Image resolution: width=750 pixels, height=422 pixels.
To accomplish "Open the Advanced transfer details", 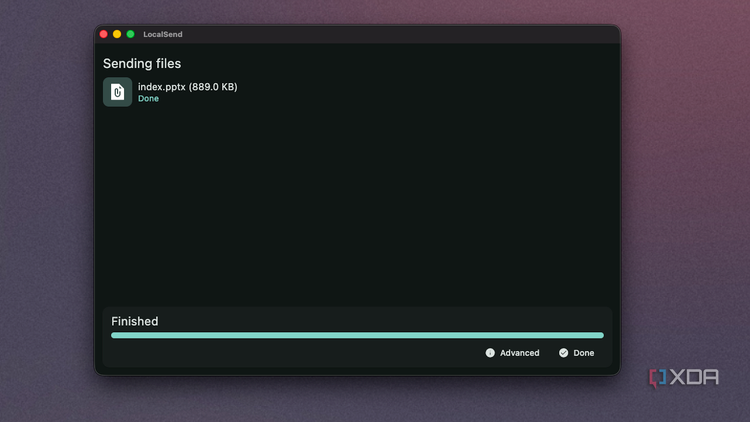I will (512, 353).
